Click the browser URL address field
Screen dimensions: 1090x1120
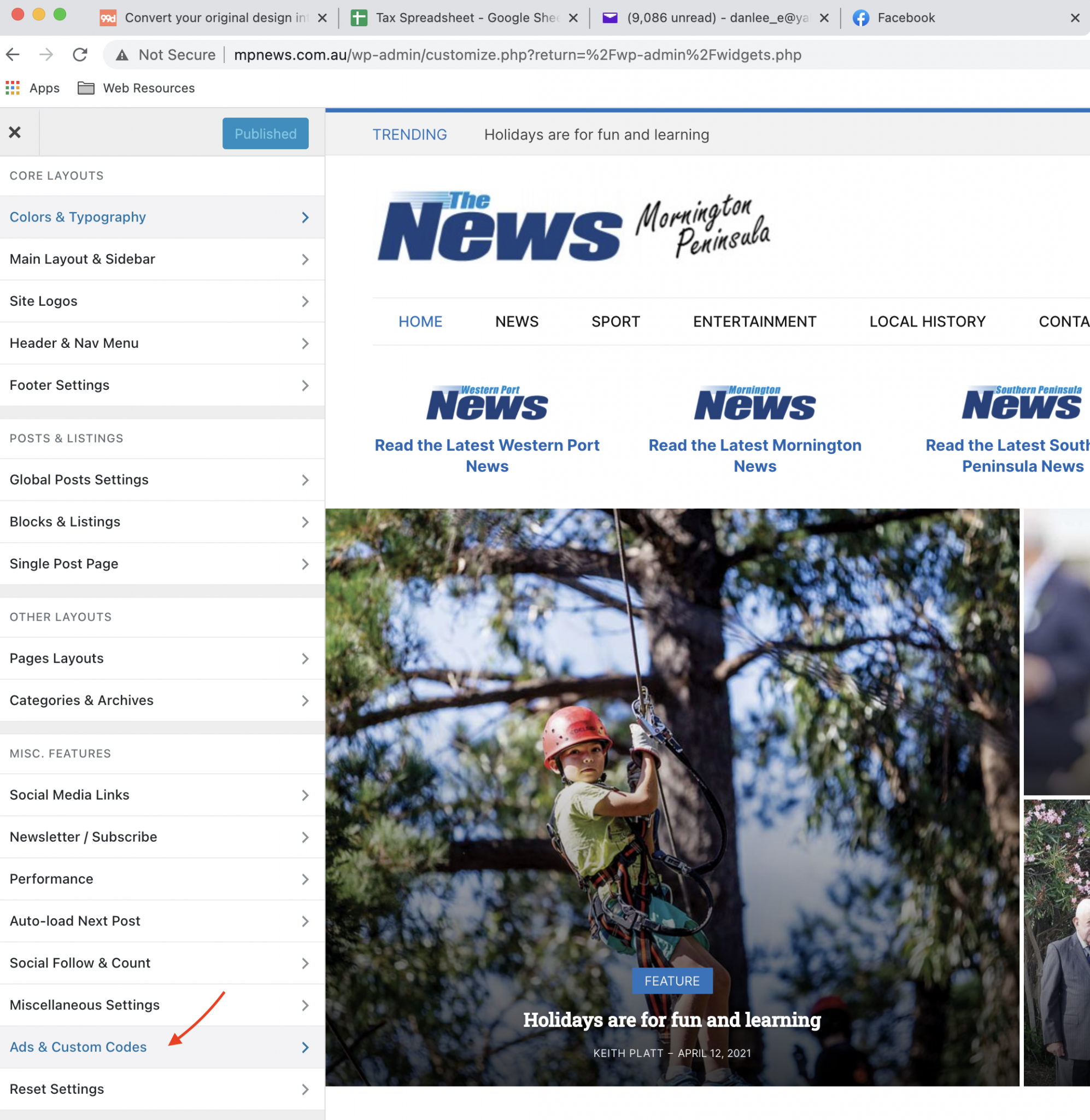coord(517,55)
